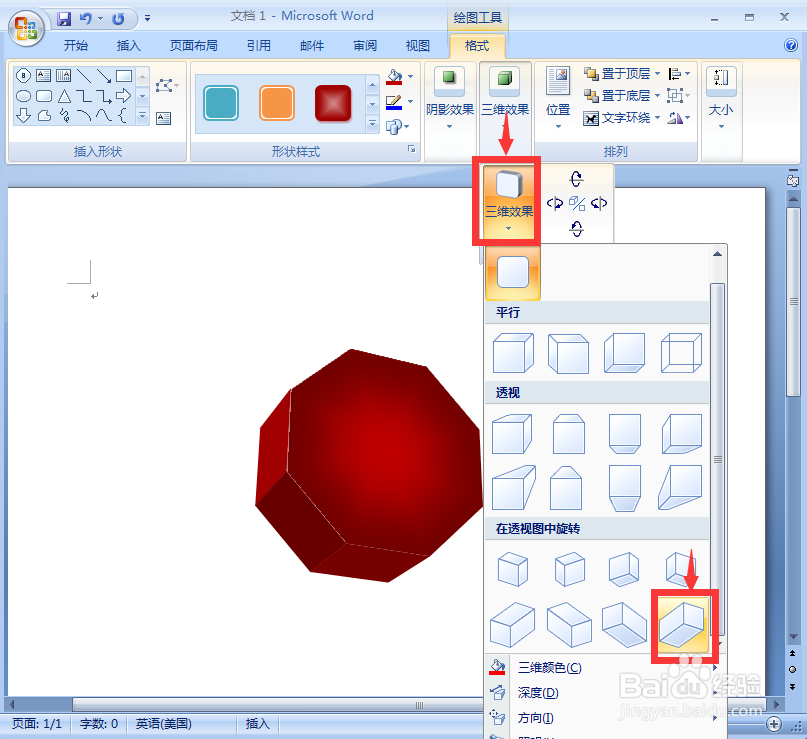Image resolution: width=807 pixels, height=739 pixels.
Task: Click the 页面: 1/1 page indicator
Action: click(37, 724)
